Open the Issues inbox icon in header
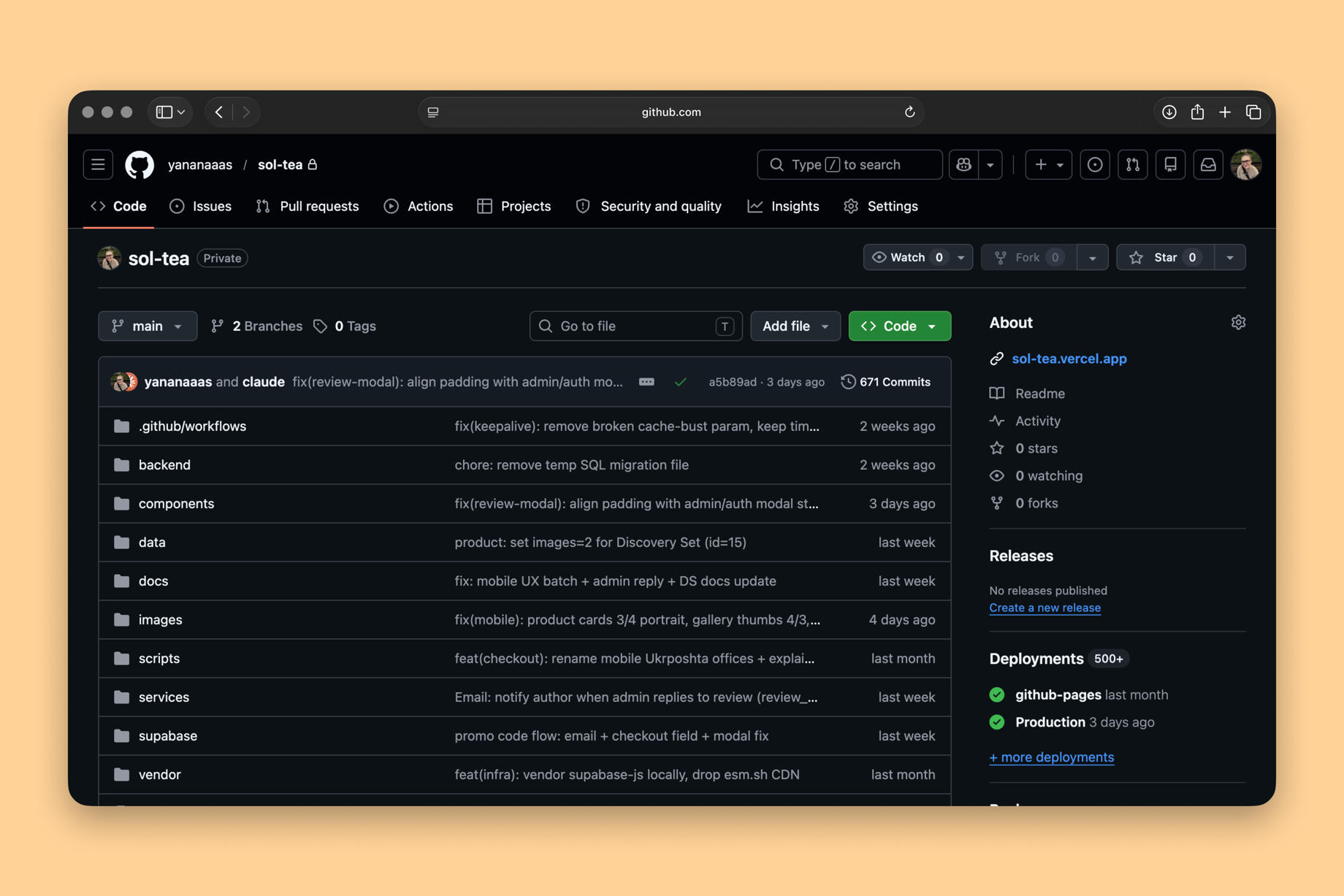 (1094, 164)
